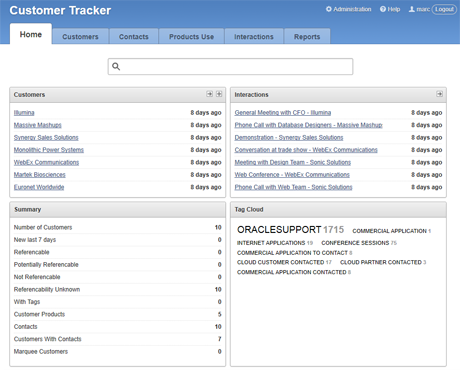The image size is (460, 370).
Task: Open General Meeting with CFO interaction
Action: 283,113
